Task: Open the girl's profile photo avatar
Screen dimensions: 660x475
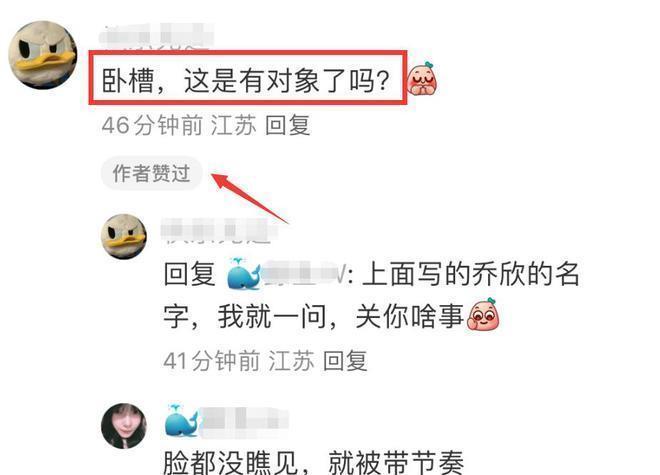Action: pyautogui.click(x=124, y=425)
